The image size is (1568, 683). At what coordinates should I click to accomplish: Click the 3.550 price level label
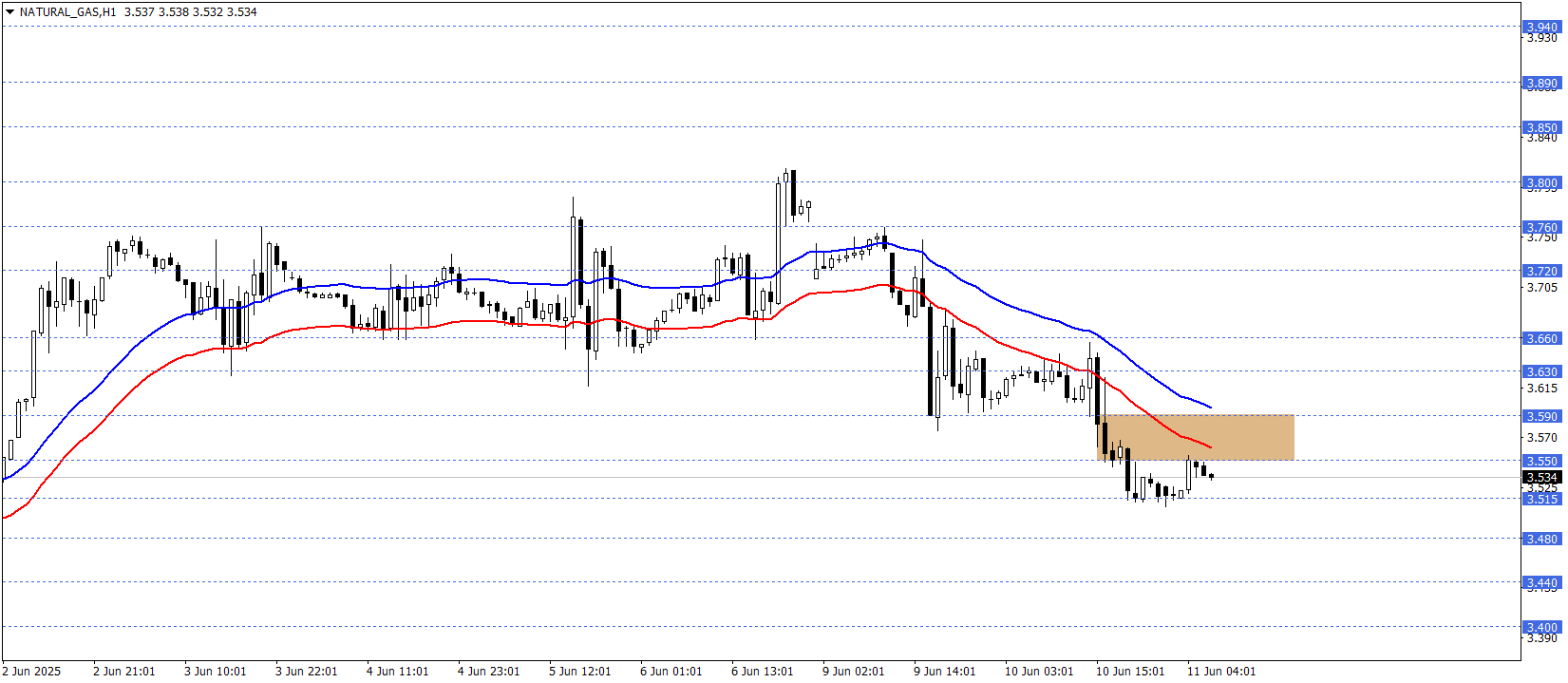pos(1542,462)
